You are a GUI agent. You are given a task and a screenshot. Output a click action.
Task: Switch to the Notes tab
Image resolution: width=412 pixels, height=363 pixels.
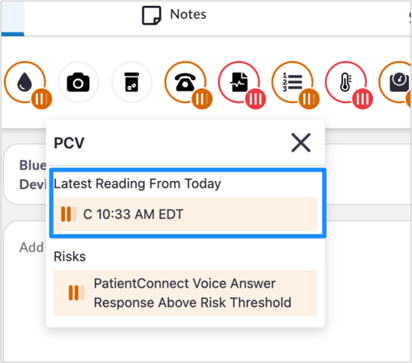174,15
